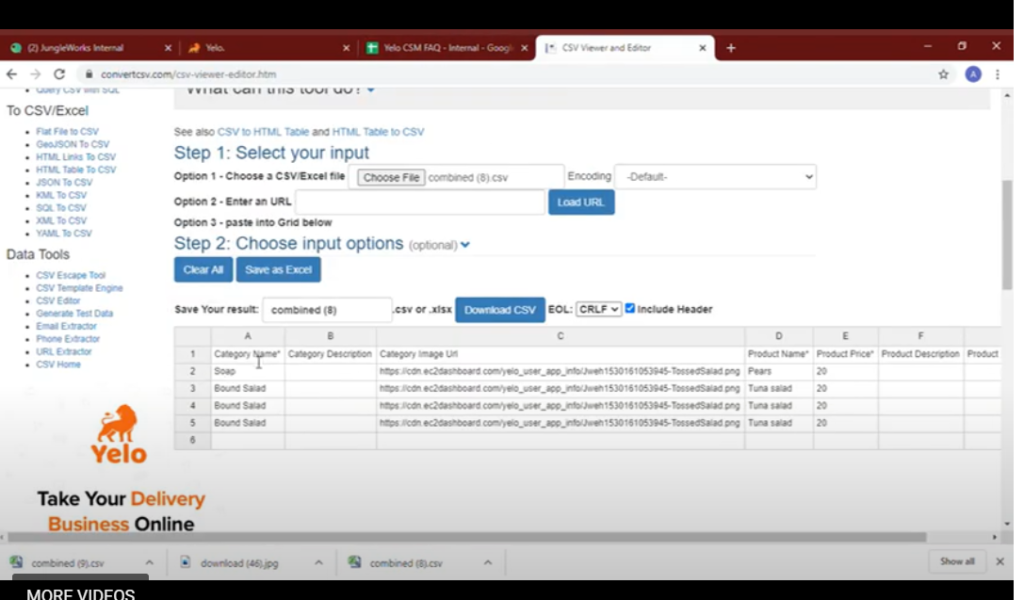The width and height of the screenshot is (1024, 600).
Task: Open a new browser tab with plus icon
Action: point(731,47)
